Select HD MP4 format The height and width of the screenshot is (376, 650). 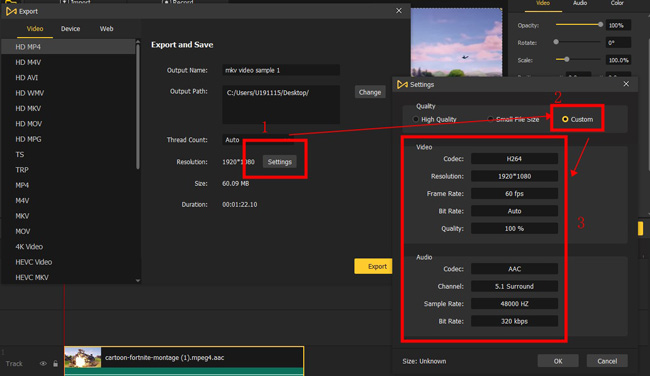pos(68,47)
